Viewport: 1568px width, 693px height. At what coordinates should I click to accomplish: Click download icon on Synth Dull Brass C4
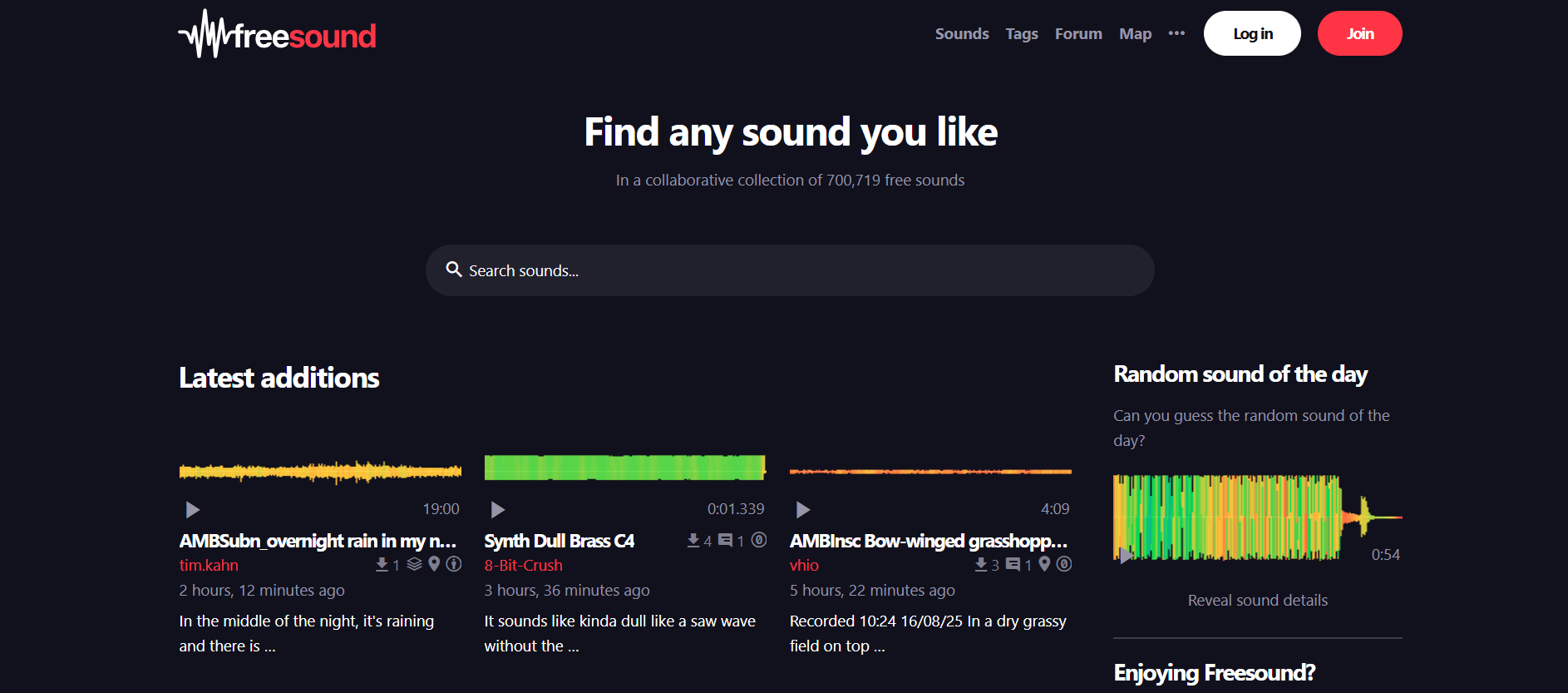693,541
